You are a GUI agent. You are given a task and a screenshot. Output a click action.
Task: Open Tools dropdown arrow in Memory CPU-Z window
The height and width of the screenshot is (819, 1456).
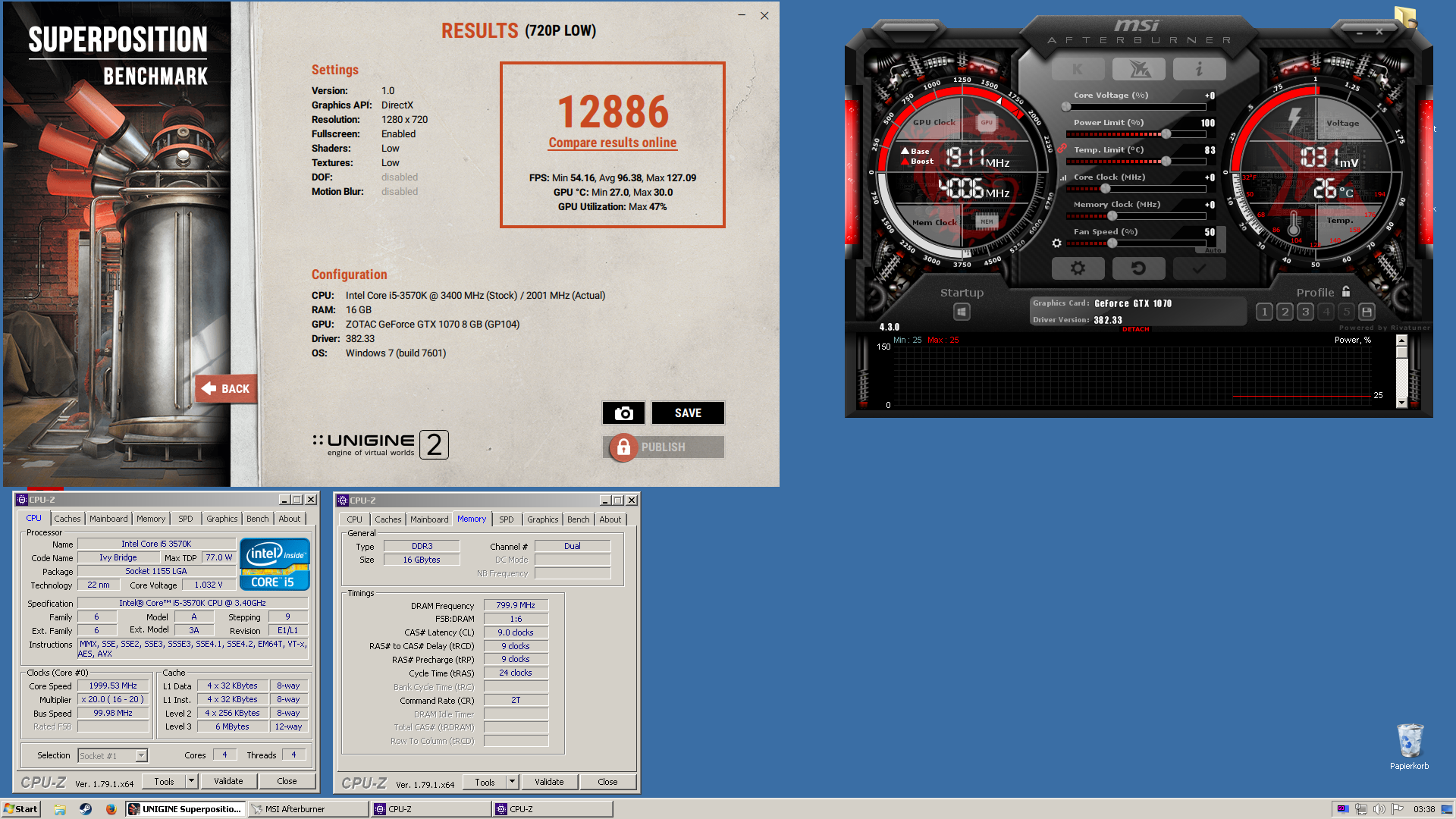(x=513, y=782)
